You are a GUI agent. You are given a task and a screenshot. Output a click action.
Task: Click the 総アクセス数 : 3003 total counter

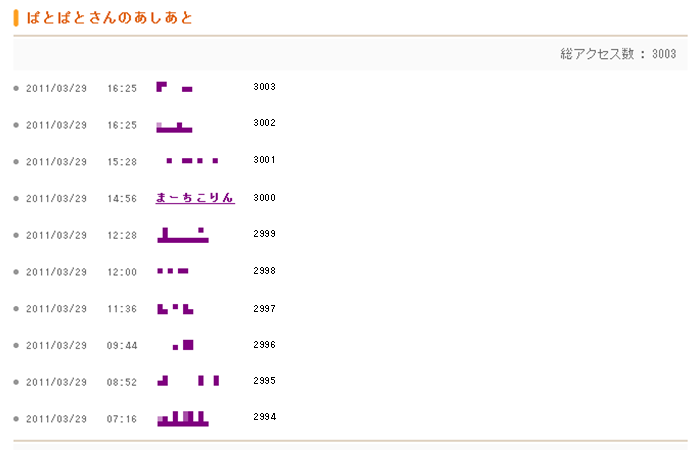[618, 54]
